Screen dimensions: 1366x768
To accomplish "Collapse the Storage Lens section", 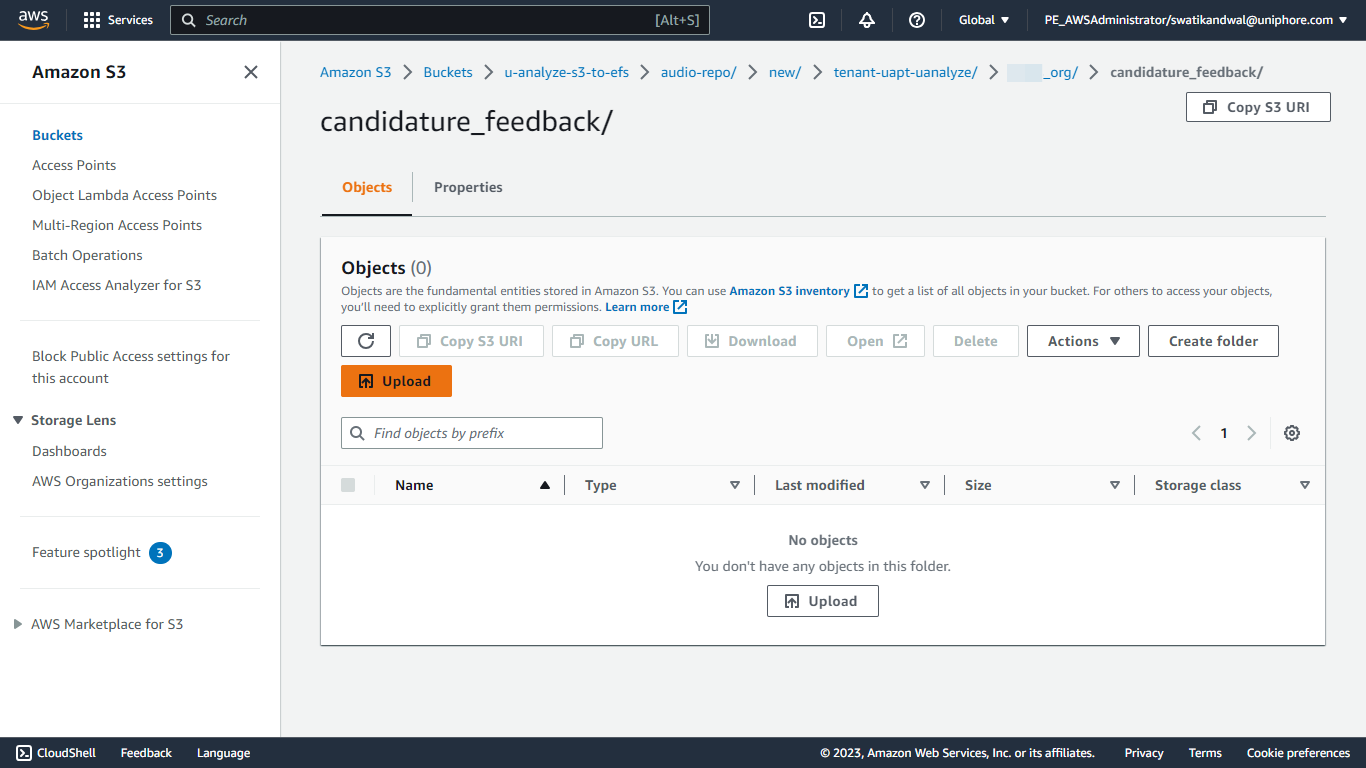I will (18, 420).
